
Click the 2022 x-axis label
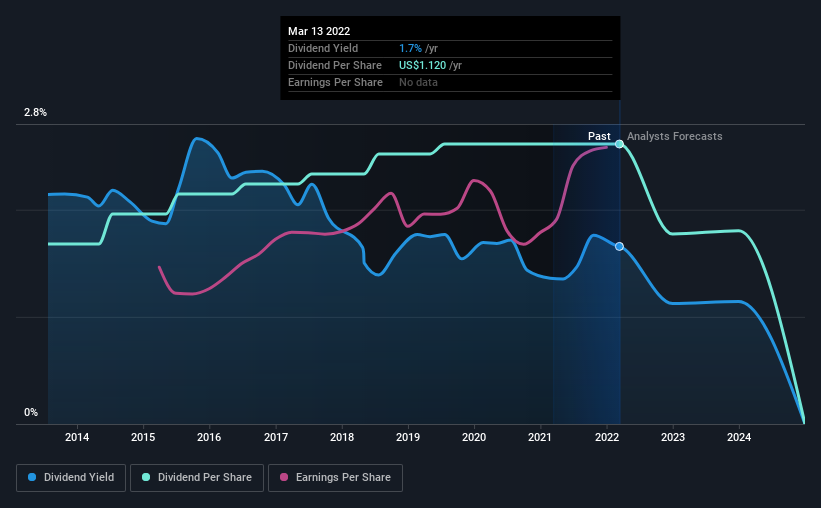tap(607, 437)
